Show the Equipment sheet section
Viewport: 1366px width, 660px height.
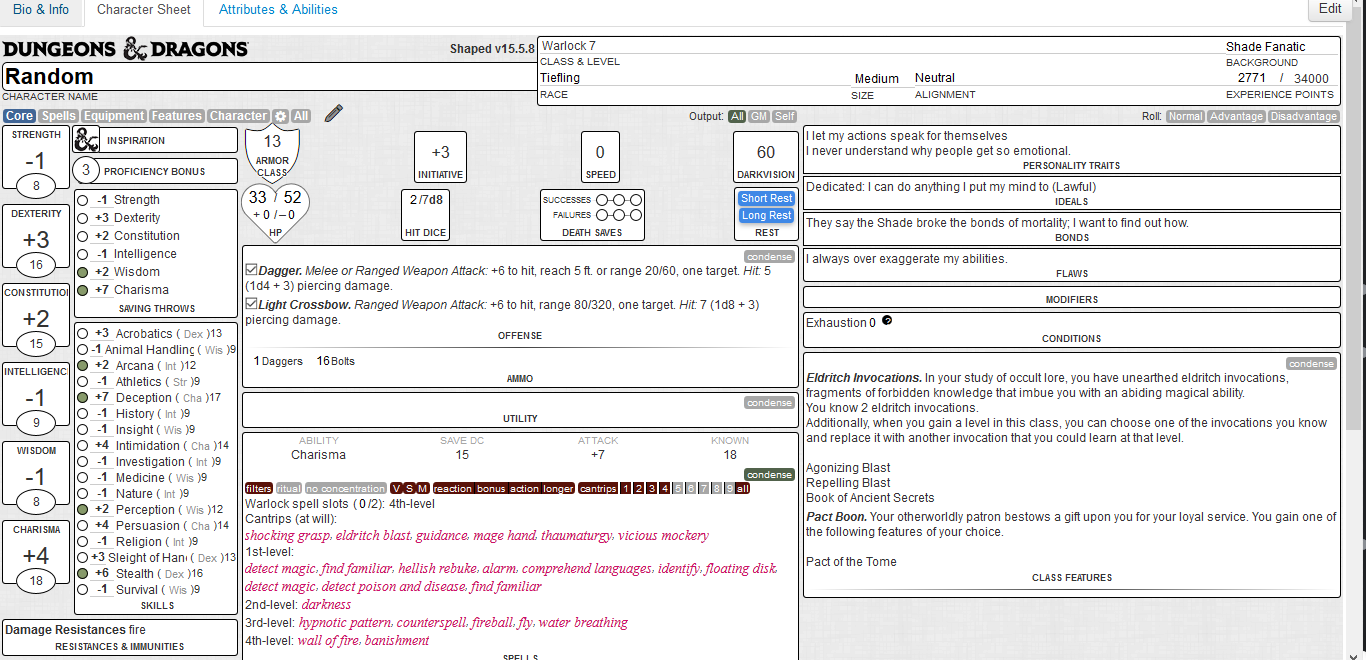(x=114, y=116)
